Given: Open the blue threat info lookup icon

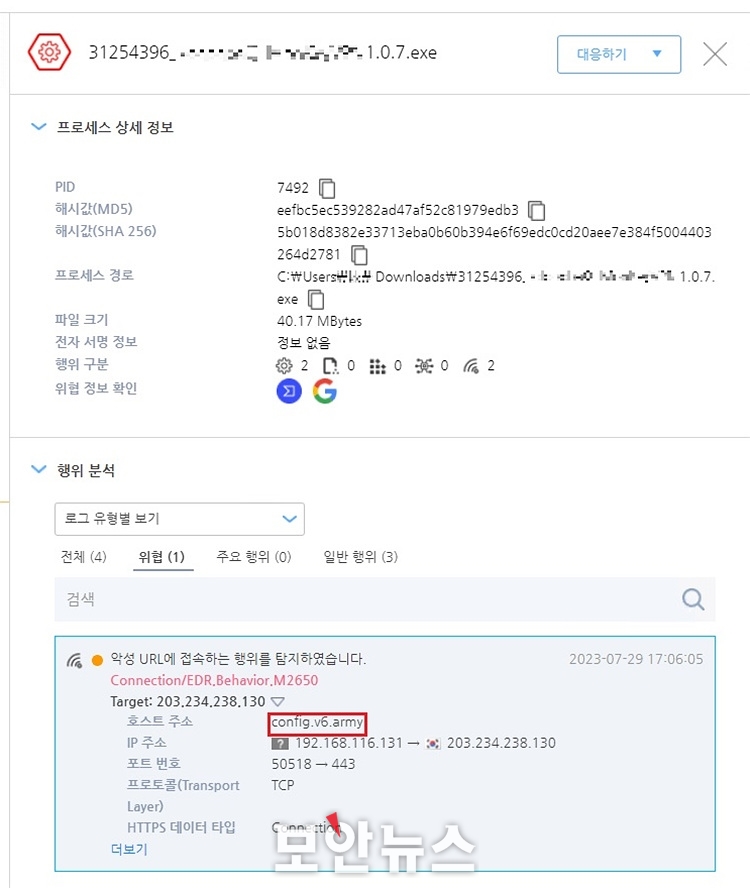Looking at the screenshot, I should [289, 391].
